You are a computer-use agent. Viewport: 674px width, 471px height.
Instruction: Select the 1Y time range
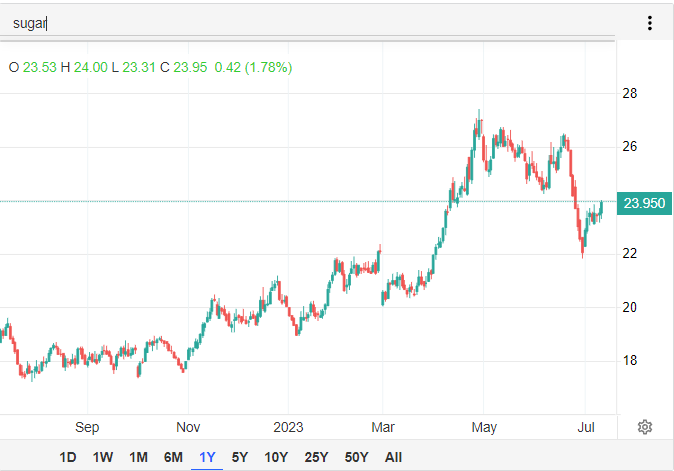pos(207,457)
